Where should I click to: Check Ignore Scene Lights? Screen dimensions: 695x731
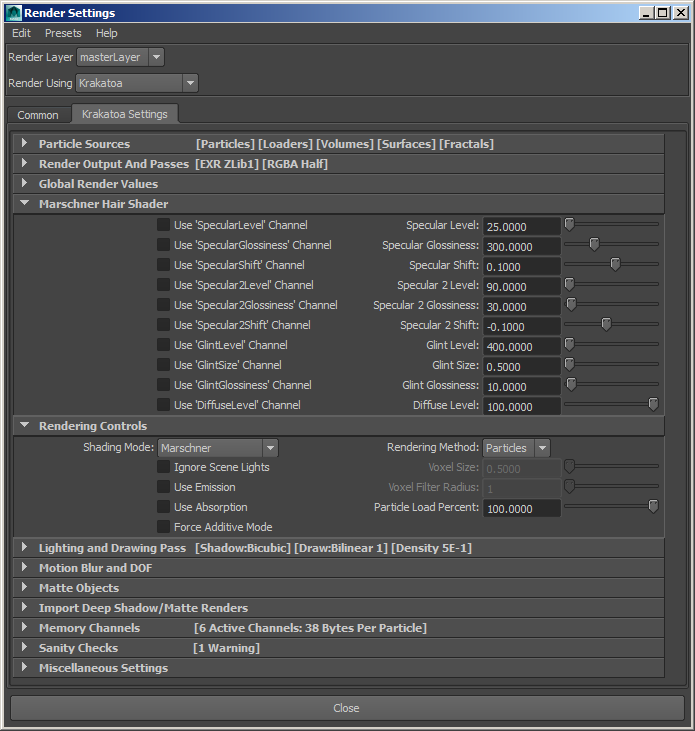coord(163,467)
